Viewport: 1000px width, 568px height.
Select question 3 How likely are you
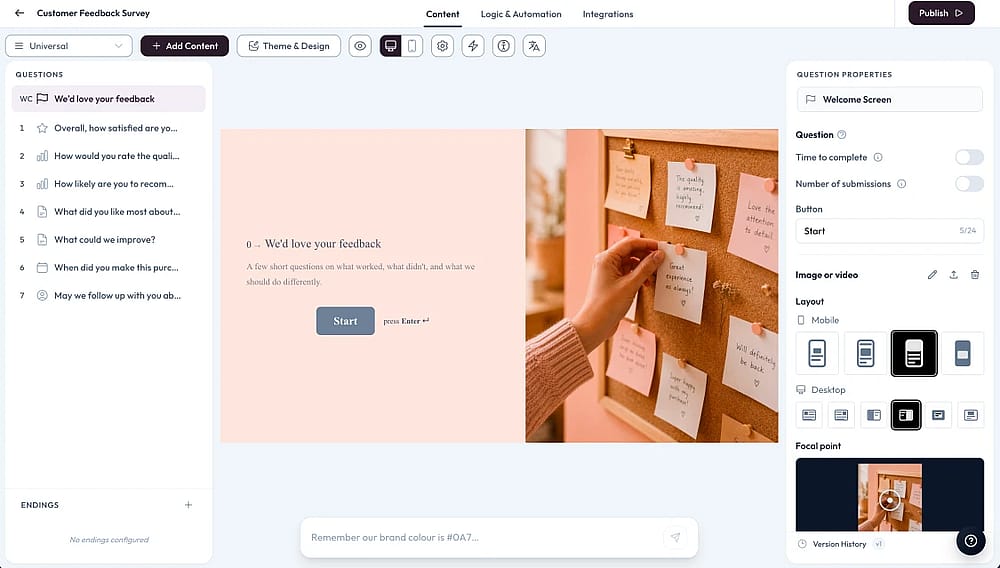108,184
